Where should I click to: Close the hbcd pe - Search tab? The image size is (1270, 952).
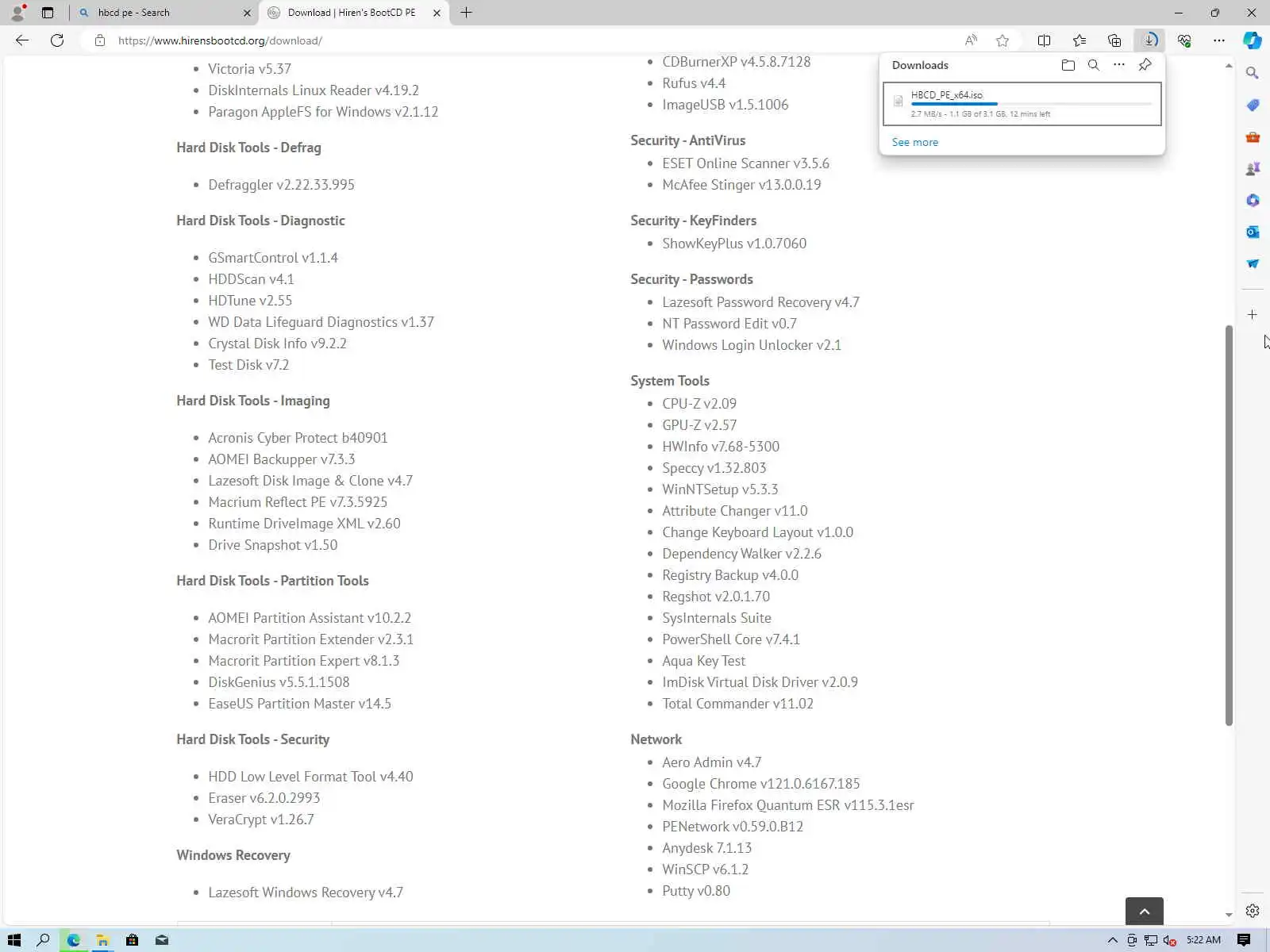coord(247,13)
